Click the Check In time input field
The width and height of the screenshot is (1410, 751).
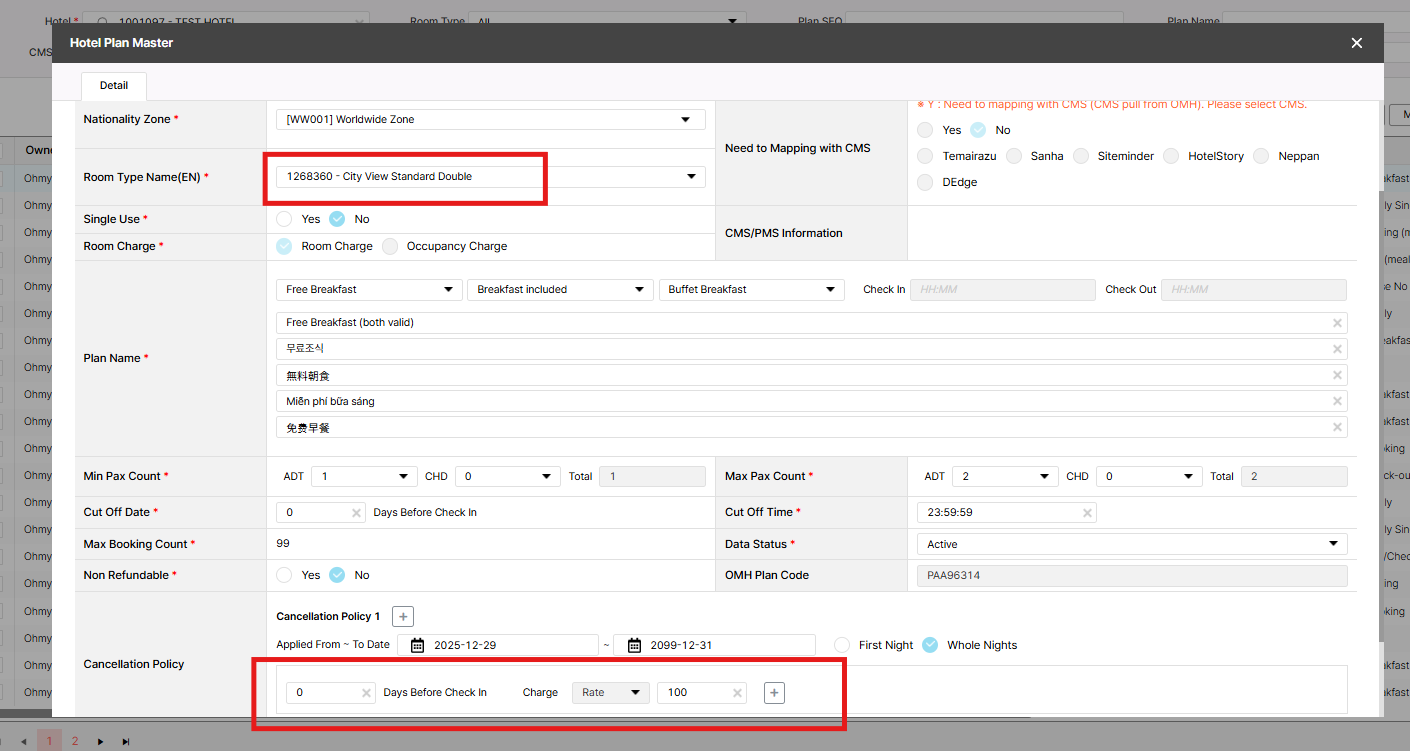click(x=1002, y=290)
